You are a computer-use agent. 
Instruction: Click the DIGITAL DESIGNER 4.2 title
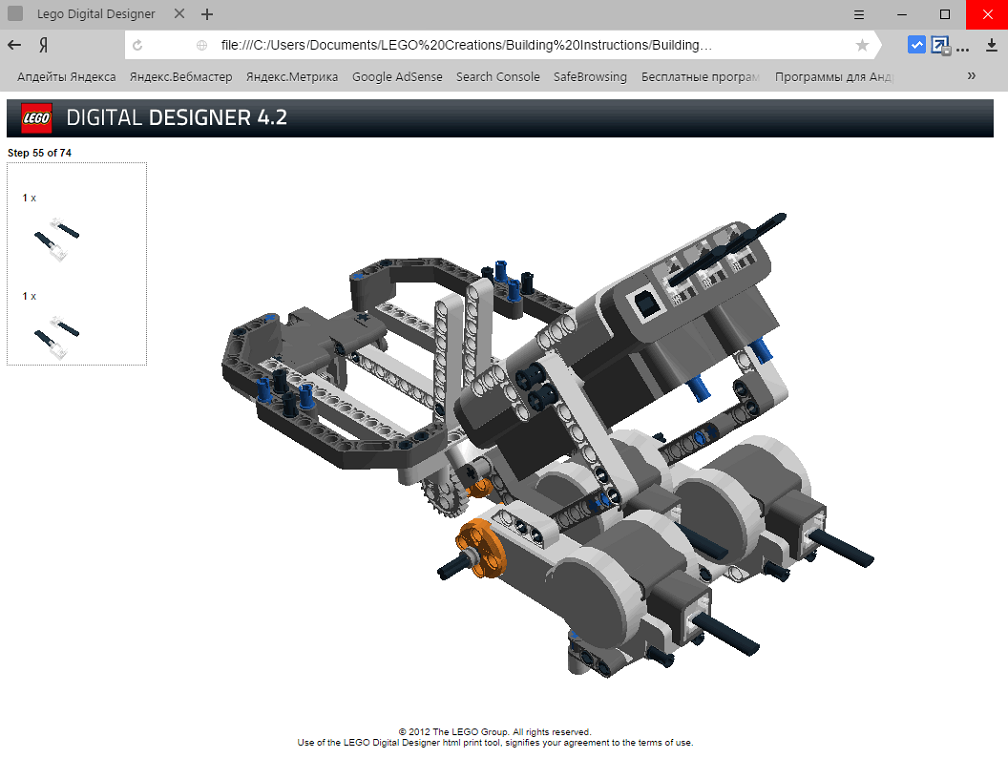177,118
